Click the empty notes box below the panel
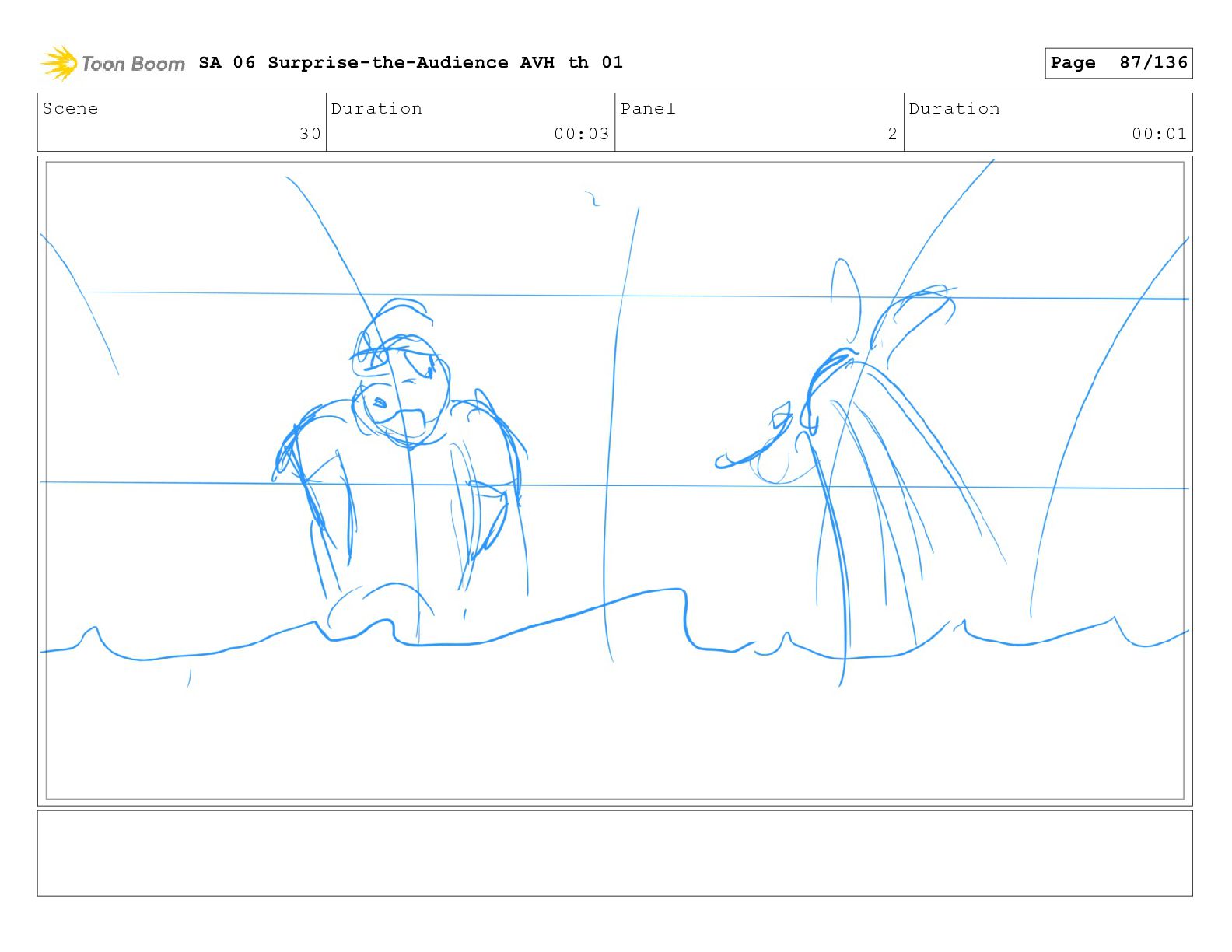 pyautogui.click(x=615, y=853)
